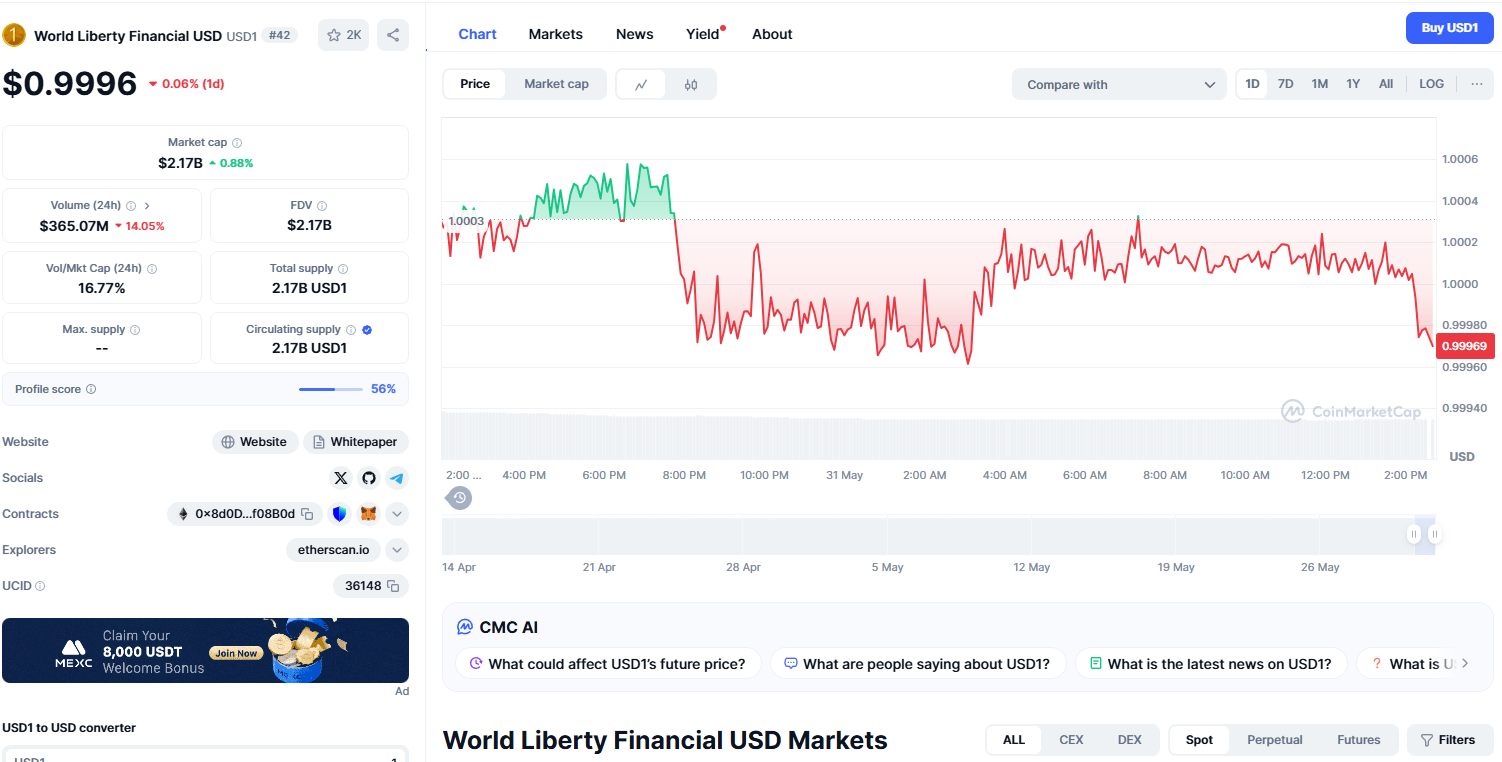Copy the contract address with the copy icon
Viewport: 1502px width, 762px height.
pos(307,513)
